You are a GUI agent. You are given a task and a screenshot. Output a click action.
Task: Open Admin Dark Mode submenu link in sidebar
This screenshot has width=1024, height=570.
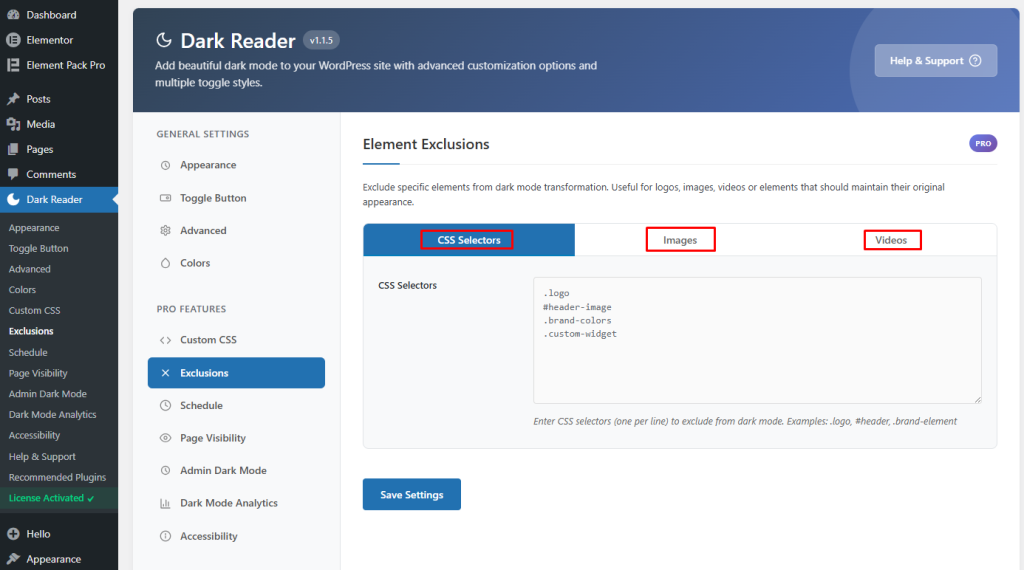pos(48,394)
